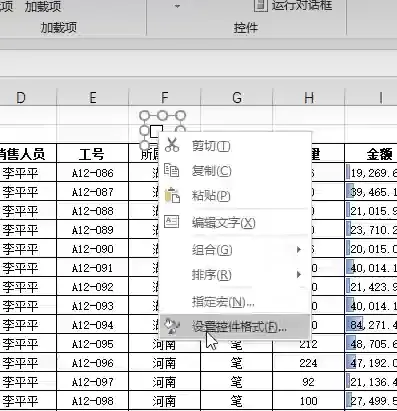Click 河南 cell in row A12-095
This screenshot has height=411, width=397.
click(165, 345)
